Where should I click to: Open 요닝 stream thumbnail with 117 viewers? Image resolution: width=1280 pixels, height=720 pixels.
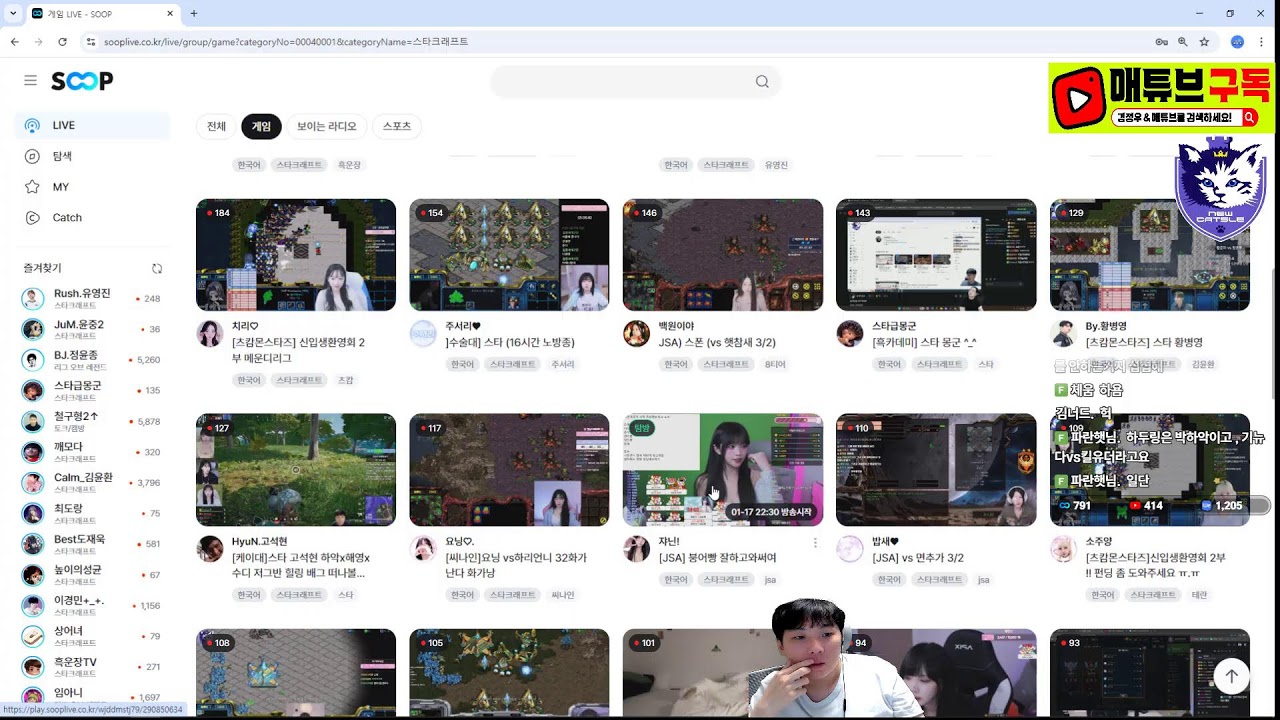[x=509, y=470]
